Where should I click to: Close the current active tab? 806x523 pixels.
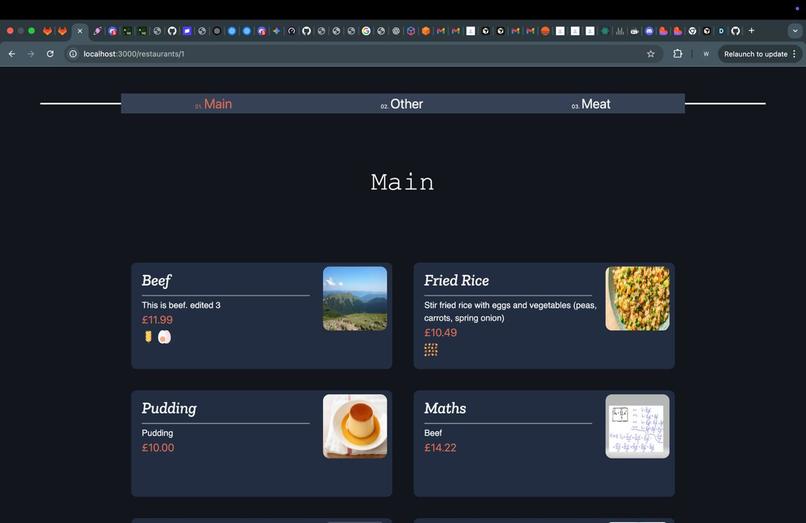[80, 31]
